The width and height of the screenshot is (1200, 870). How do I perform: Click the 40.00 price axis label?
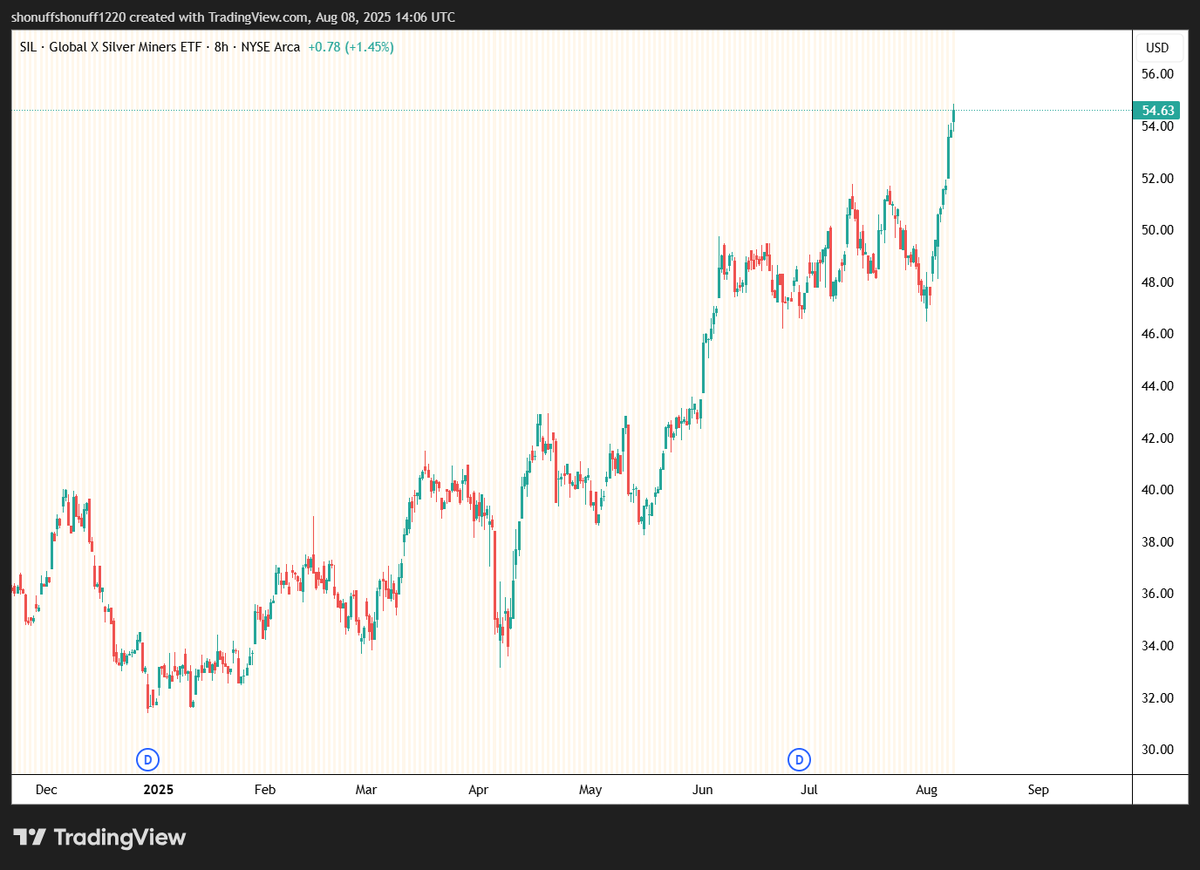[x=1158, y=490]
